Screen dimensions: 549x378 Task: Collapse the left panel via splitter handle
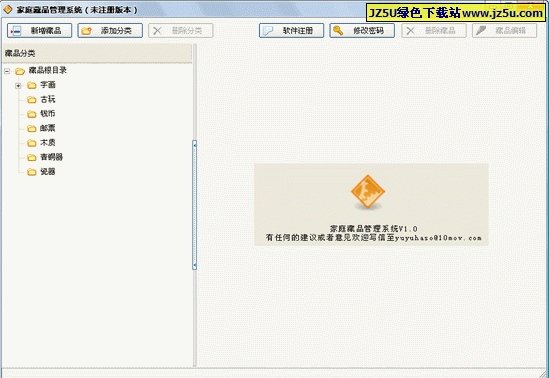click(195, 205)
